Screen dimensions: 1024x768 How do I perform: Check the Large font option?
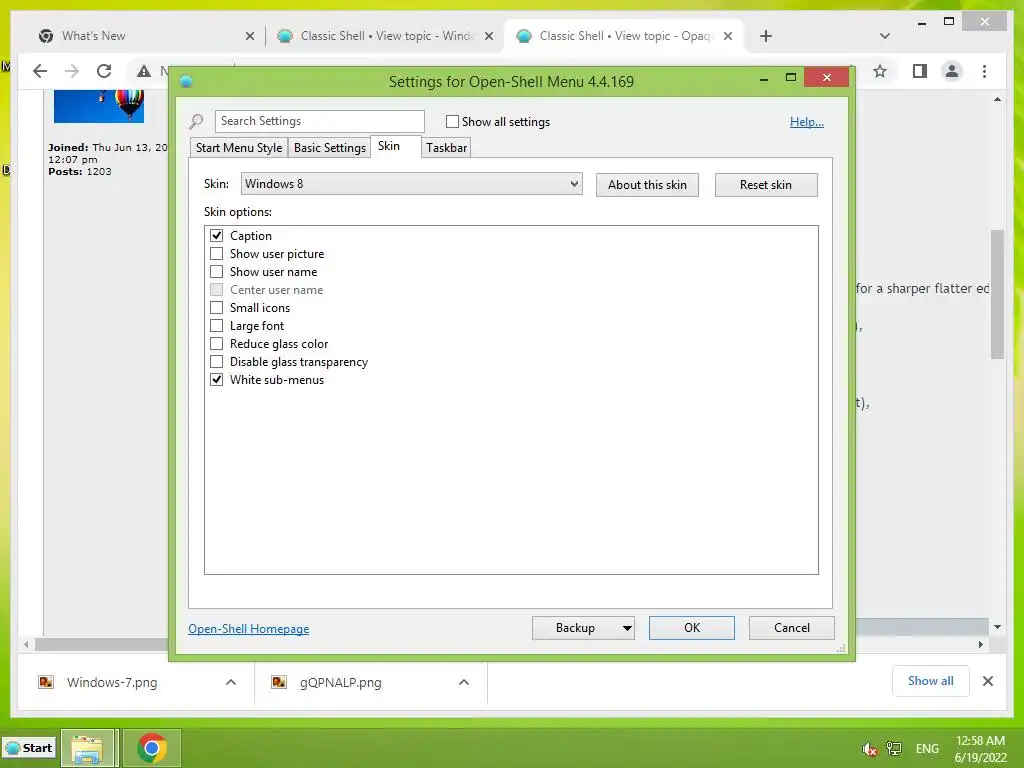216,325
